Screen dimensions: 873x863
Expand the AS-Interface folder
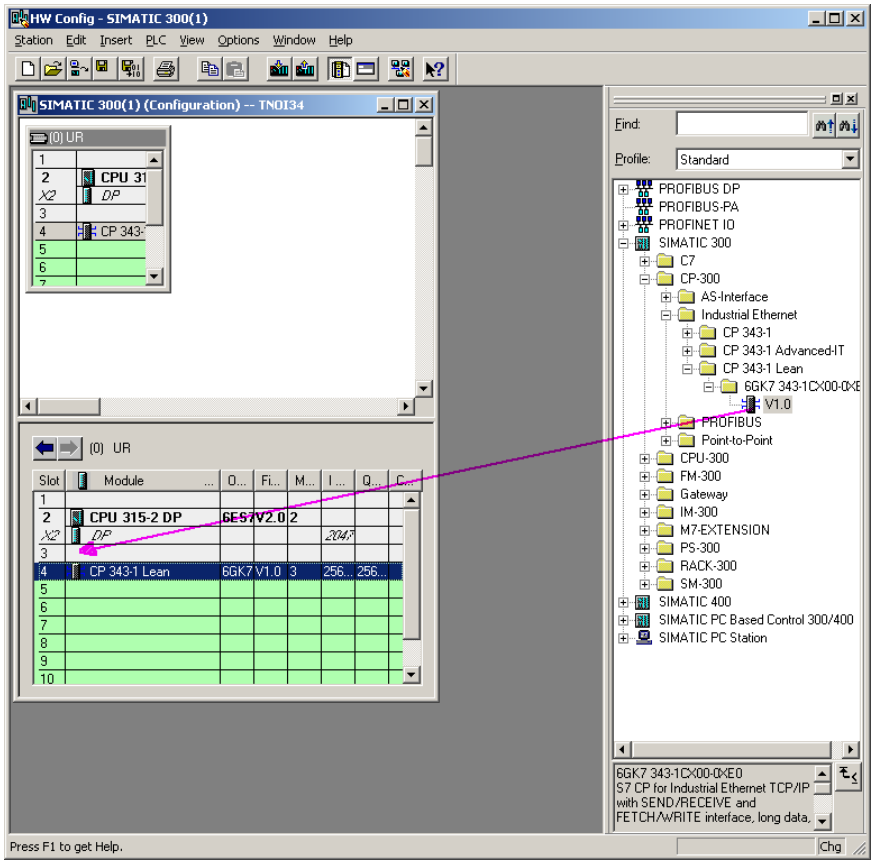666,297
